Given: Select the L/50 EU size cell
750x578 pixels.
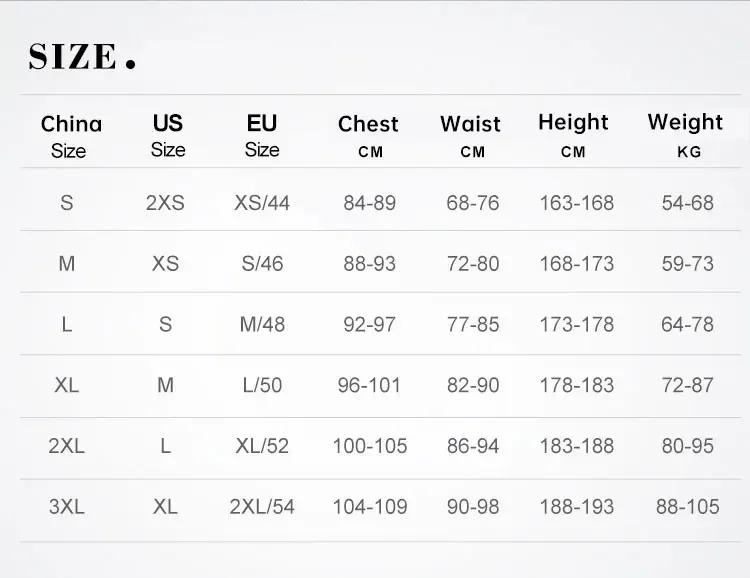Looking at the screenshot, I should pyautogui.click(x=262, y=385).
